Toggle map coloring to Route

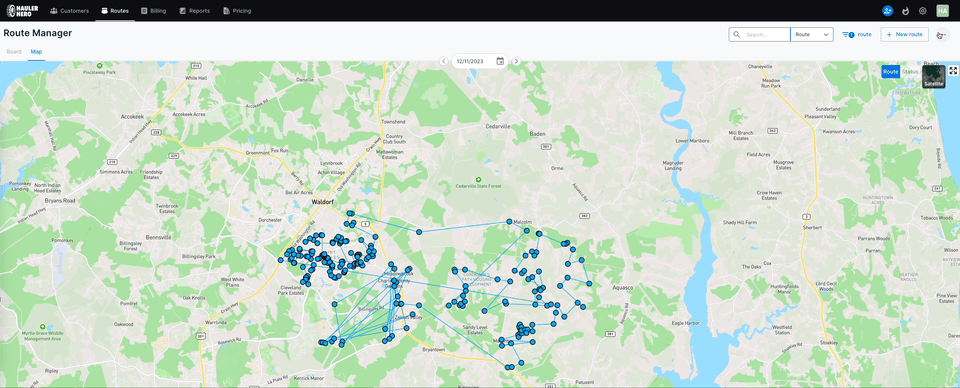click(x=891, y=72)
